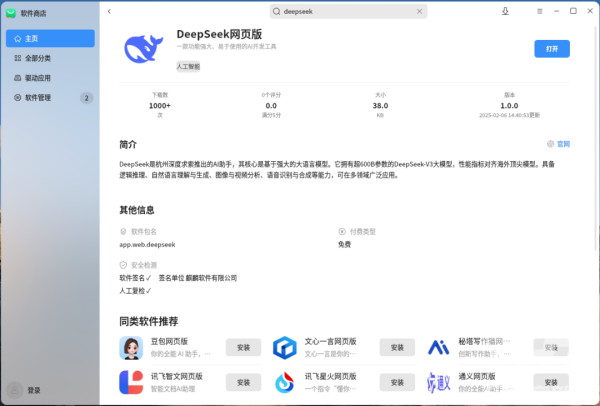Click the user avatar icon
The width and height of the screenshot is (600, 406).
click(x=15, y=390)
